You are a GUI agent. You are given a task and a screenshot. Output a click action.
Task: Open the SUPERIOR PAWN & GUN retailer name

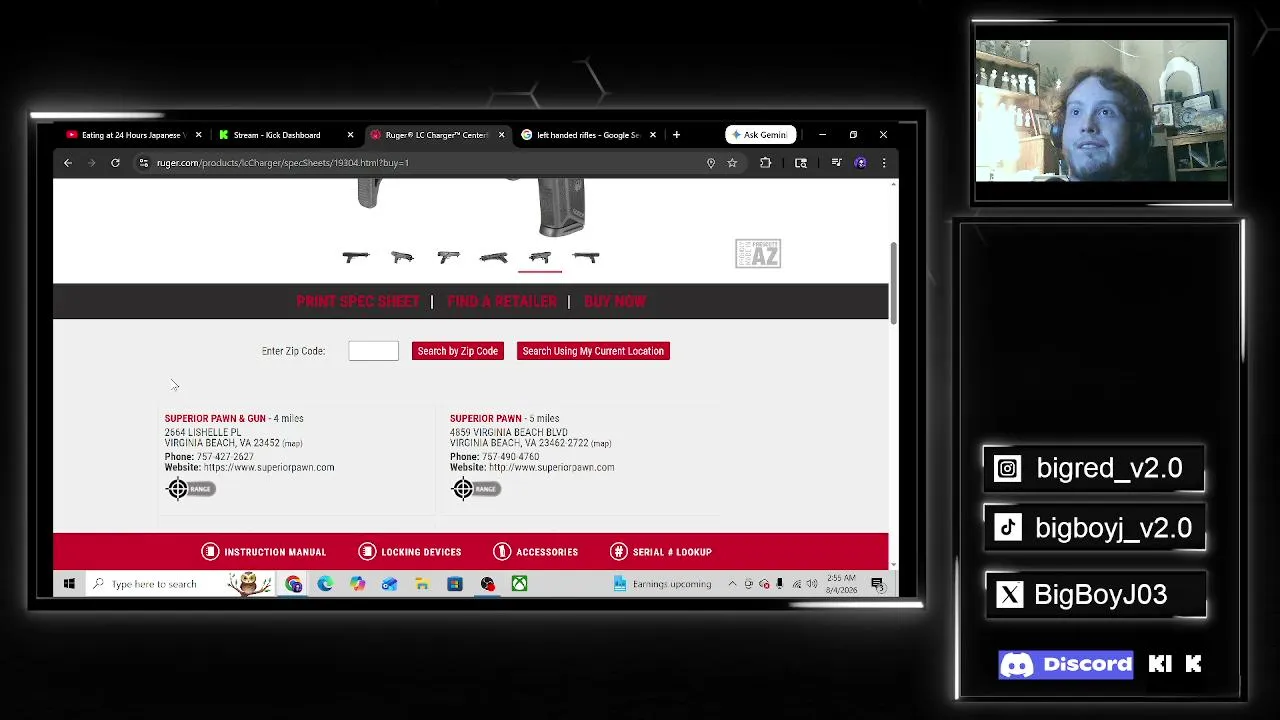(215, 418)
